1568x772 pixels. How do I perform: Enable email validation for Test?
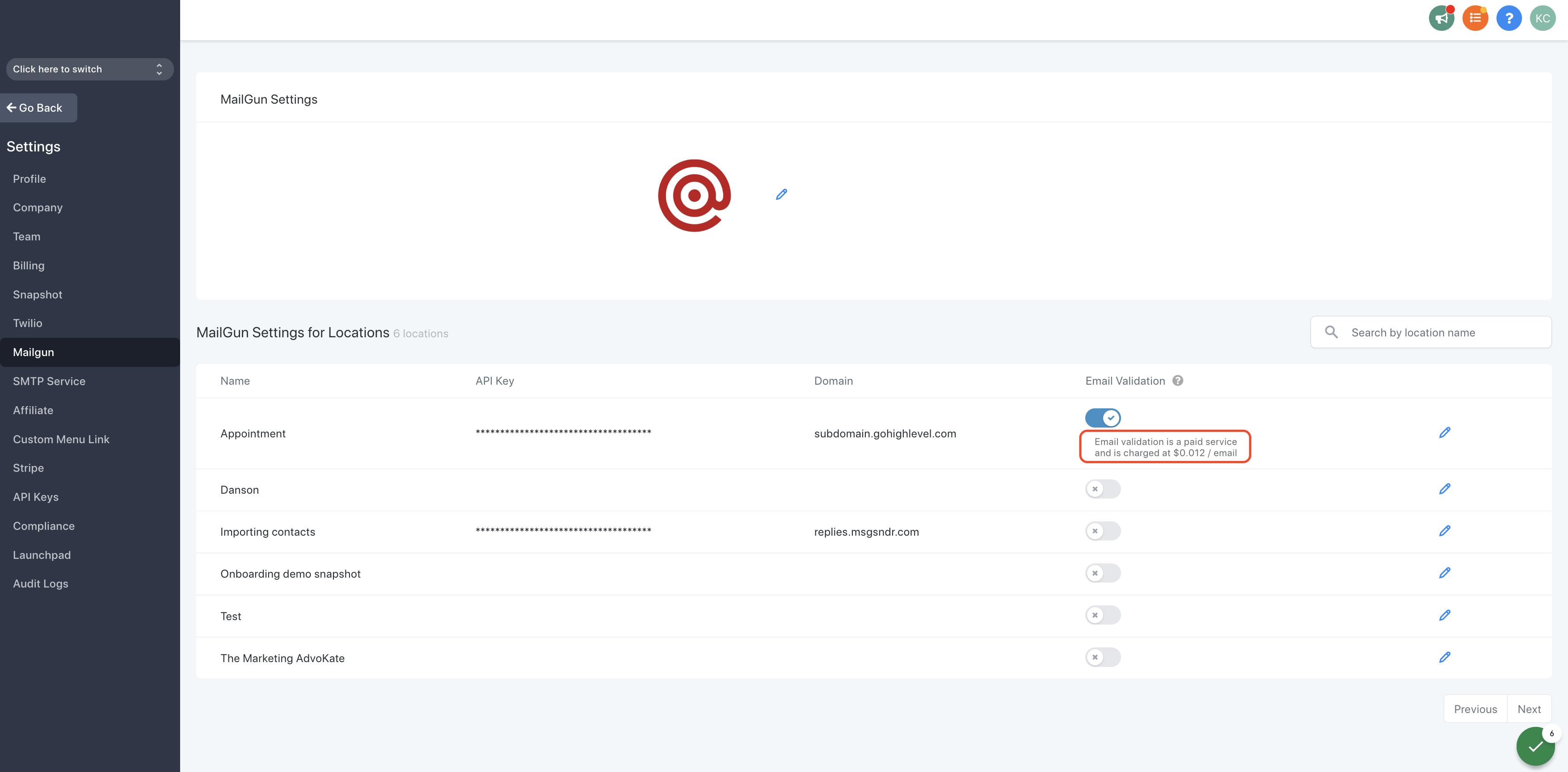(x=1102, y=615)
